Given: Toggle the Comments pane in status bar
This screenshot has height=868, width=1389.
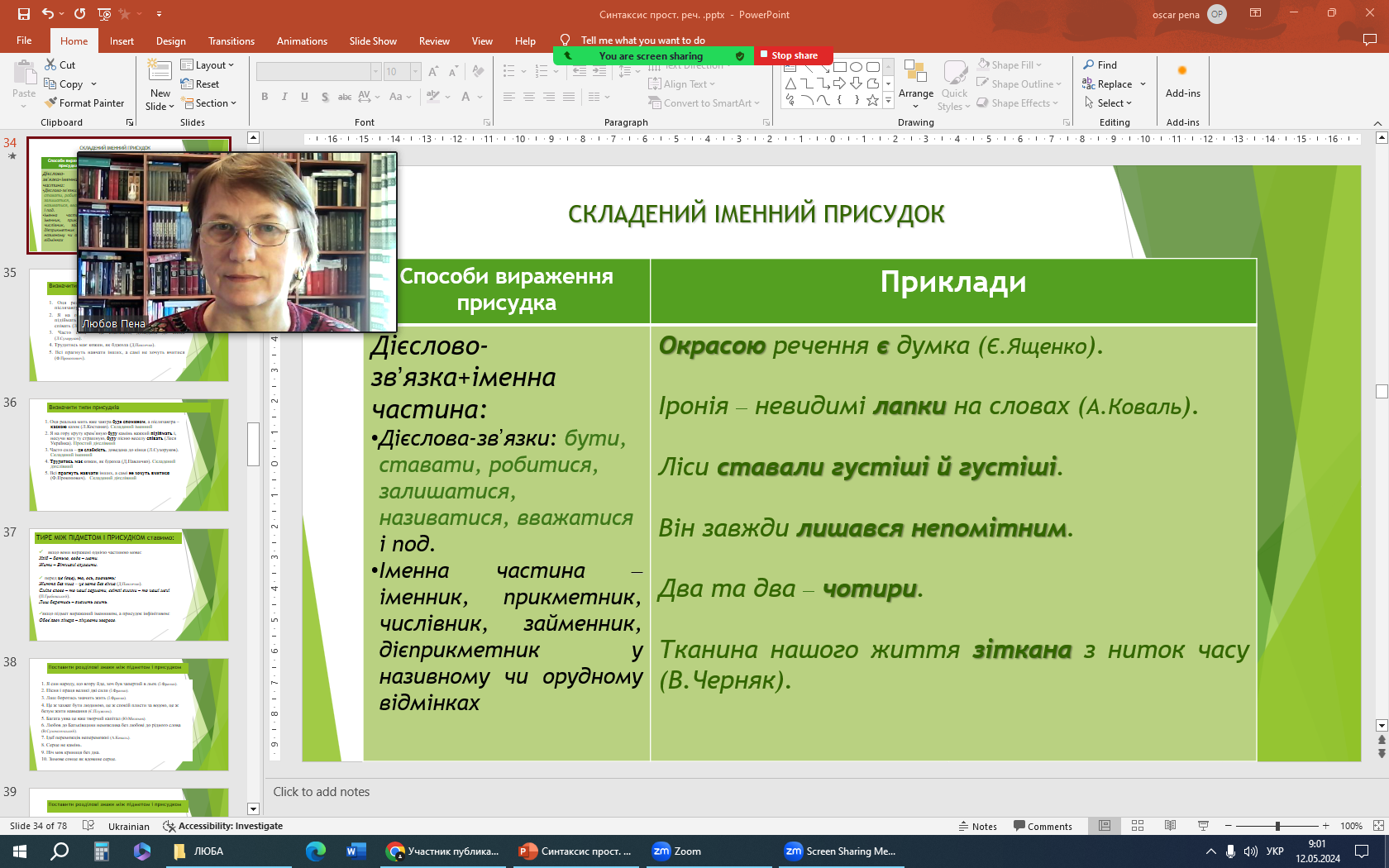Looking at the screenshot, I should point(1043,826).
